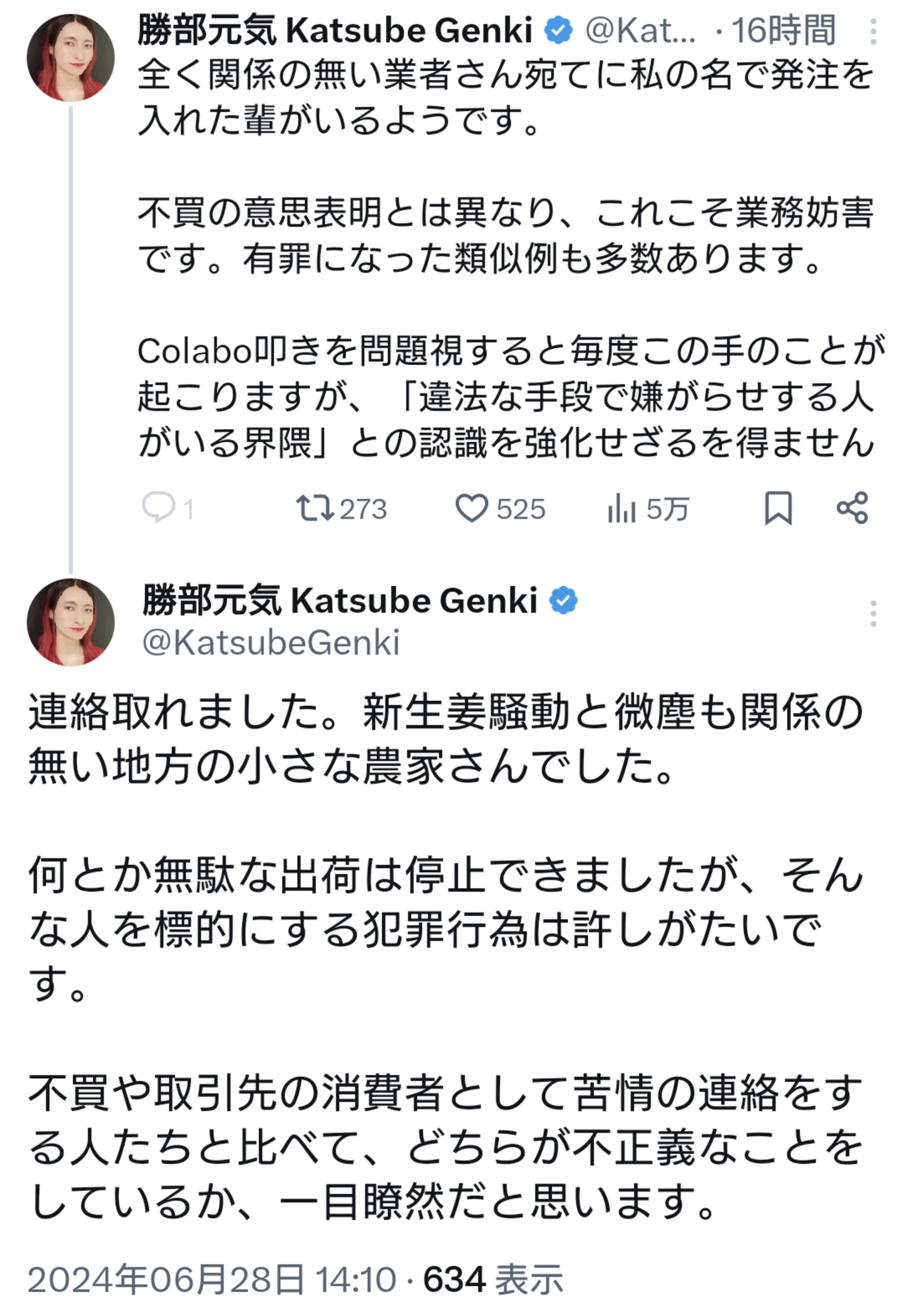Viewport: 918px width, 1316px height.
Task: Open second tweet's profile avatar
Action: (x=70, y=622)
